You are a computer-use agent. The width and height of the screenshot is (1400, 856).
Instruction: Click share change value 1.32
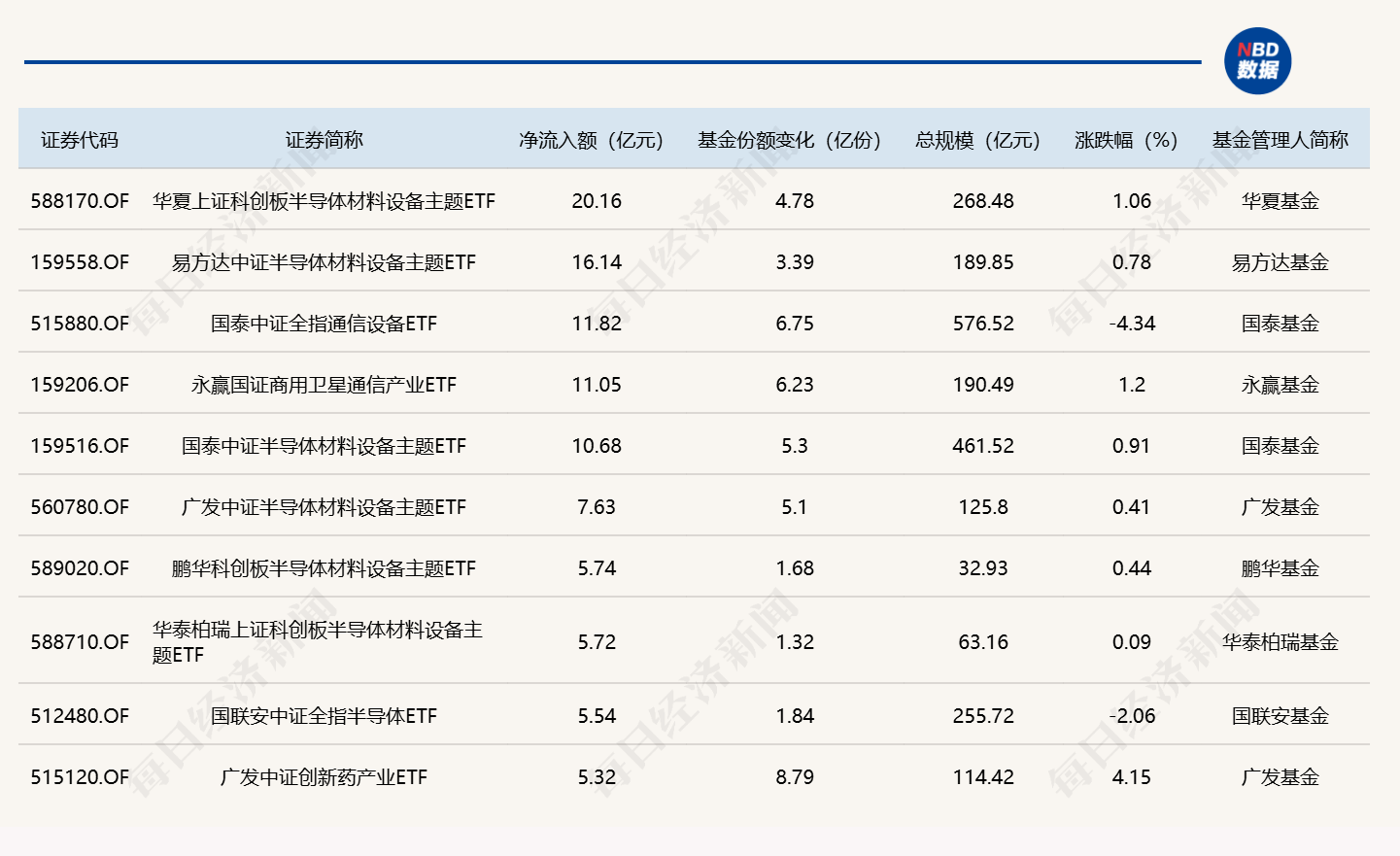[795, 642]
